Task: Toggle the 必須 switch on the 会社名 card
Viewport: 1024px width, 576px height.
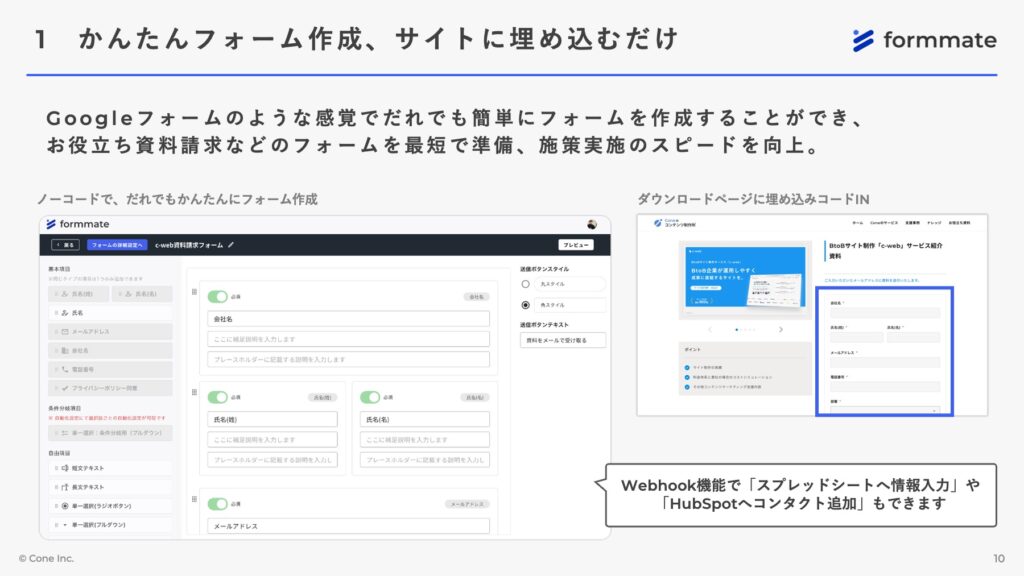Action: point(217,296)
